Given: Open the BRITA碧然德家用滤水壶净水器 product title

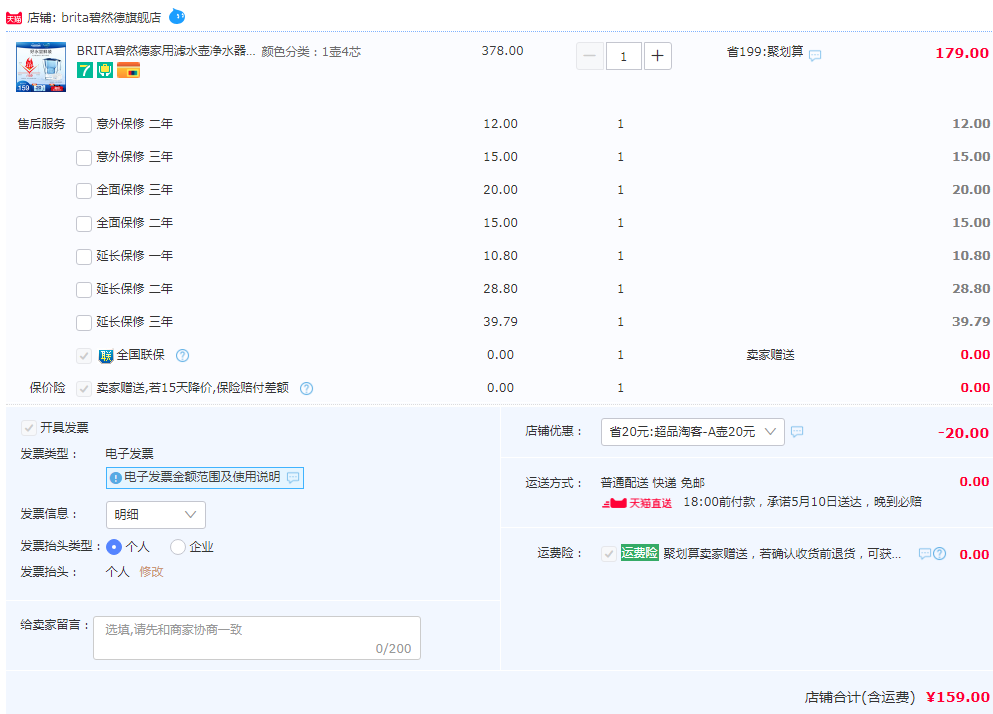Looking at the screenshot, I should [x=166, y=51].
